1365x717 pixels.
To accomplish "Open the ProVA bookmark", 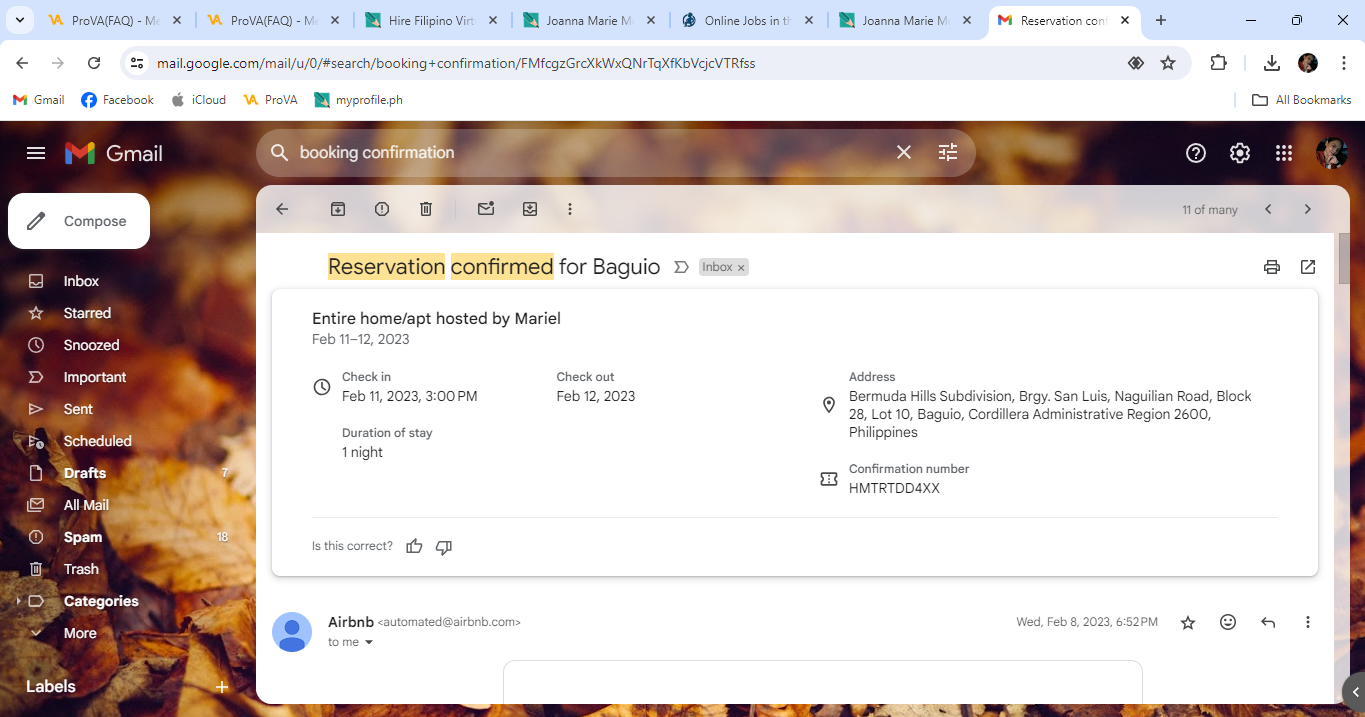I will pos(271,100).
